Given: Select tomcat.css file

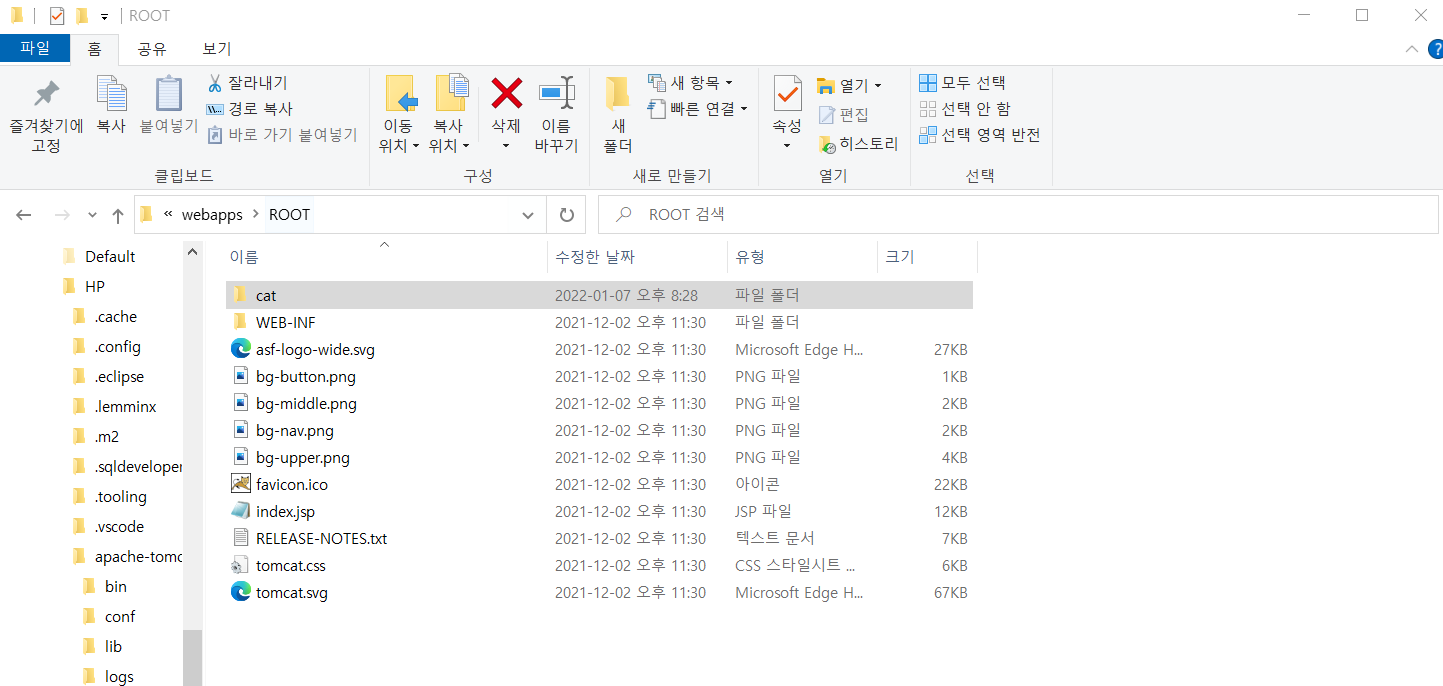Looking at the screenshot, I should click(x=599, y=565).
